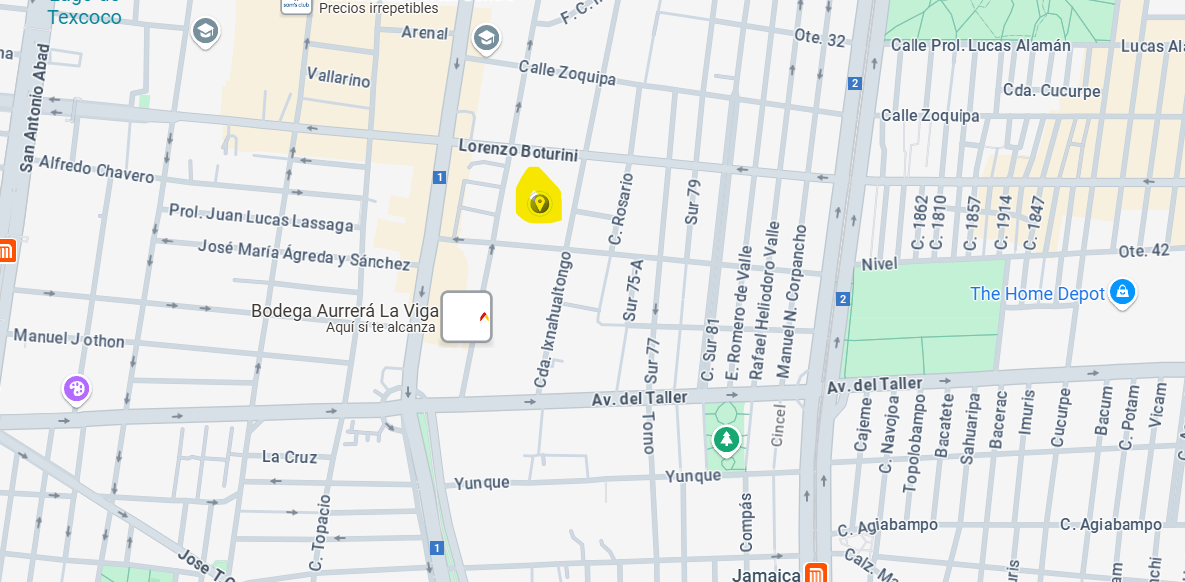Open The Home Depot place label
The image size is (1185, 582).
1038,293
